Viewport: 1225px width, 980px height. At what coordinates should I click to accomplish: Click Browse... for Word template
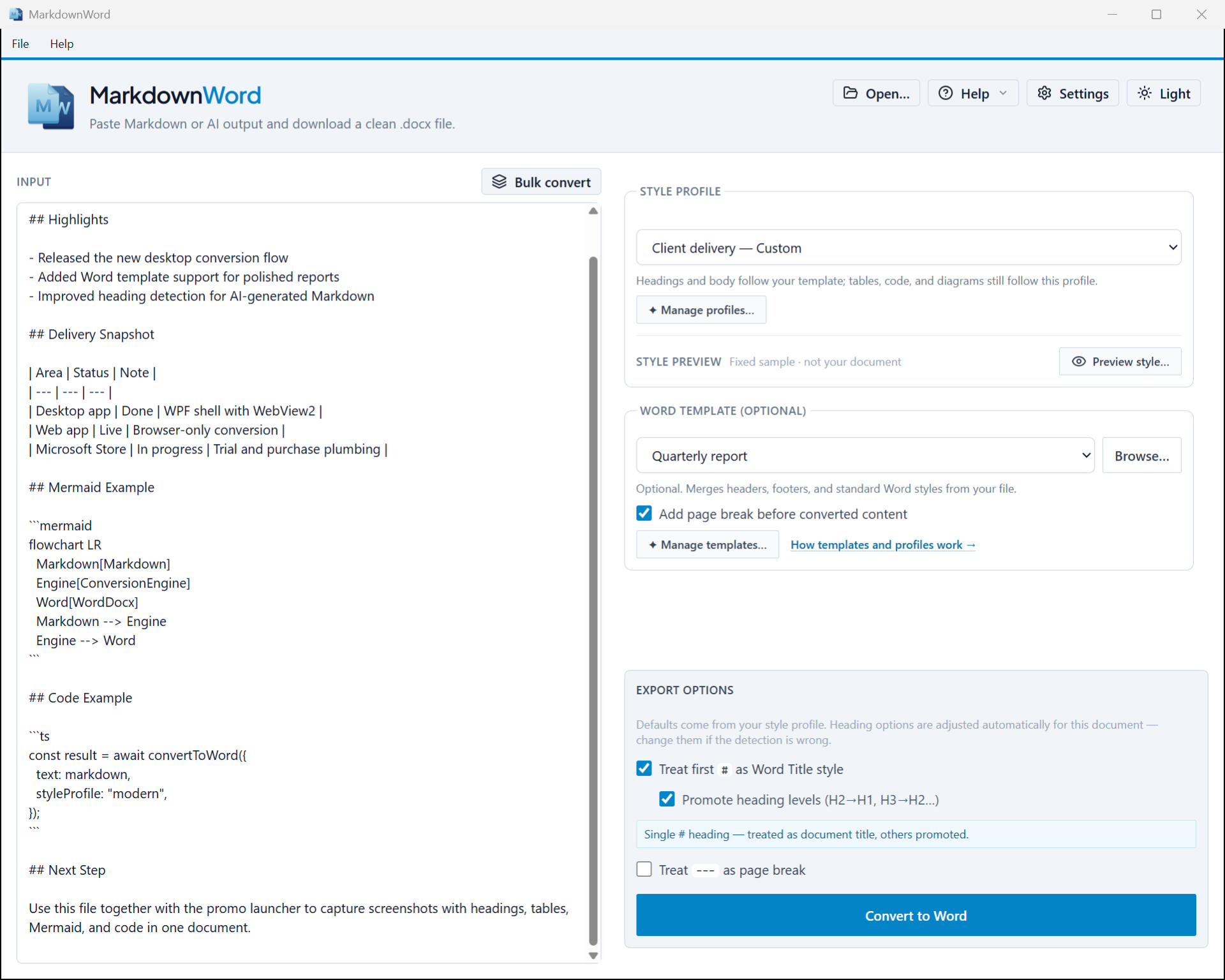coord(1141,456)
